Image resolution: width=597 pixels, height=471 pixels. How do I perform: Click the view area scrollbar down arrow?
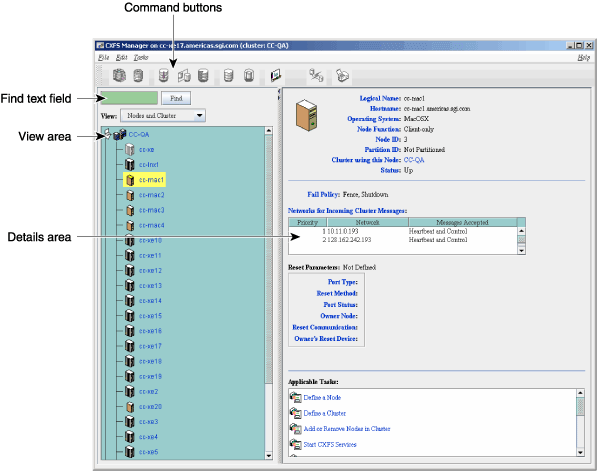click(x=269, y=455)
